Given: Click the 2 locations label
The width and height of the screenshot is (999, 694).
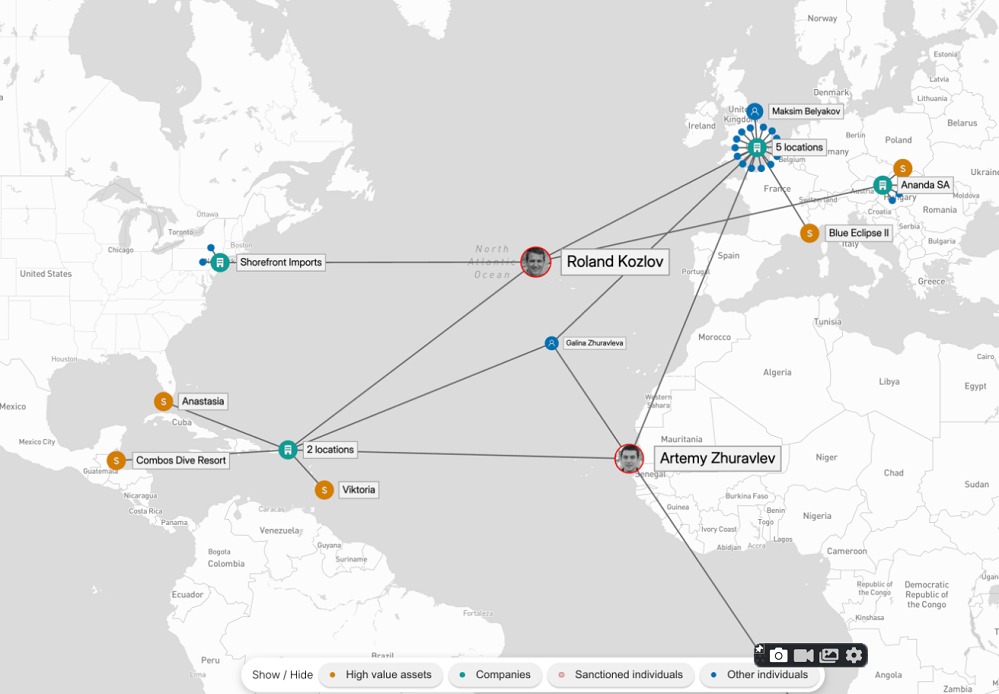Looking at the screenshot, I should pyautogui.click(x=330, y=449).
